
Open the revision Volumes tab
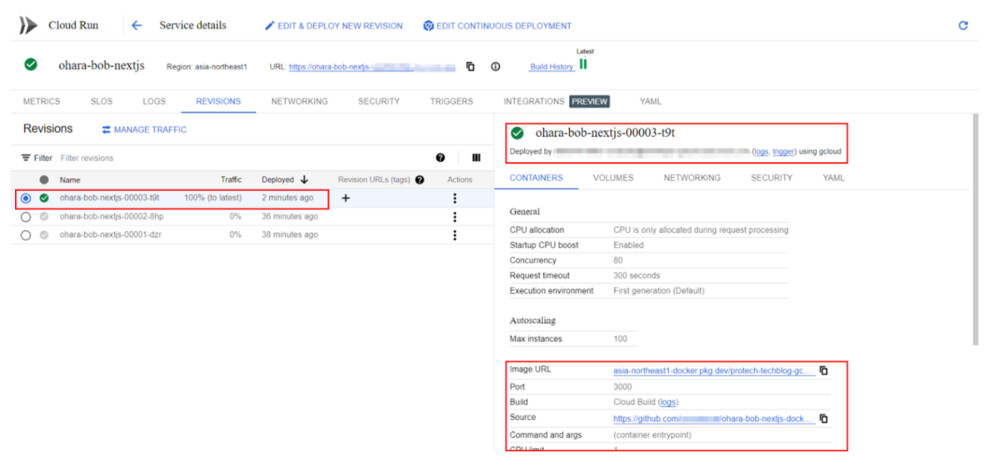click(613, 178)
